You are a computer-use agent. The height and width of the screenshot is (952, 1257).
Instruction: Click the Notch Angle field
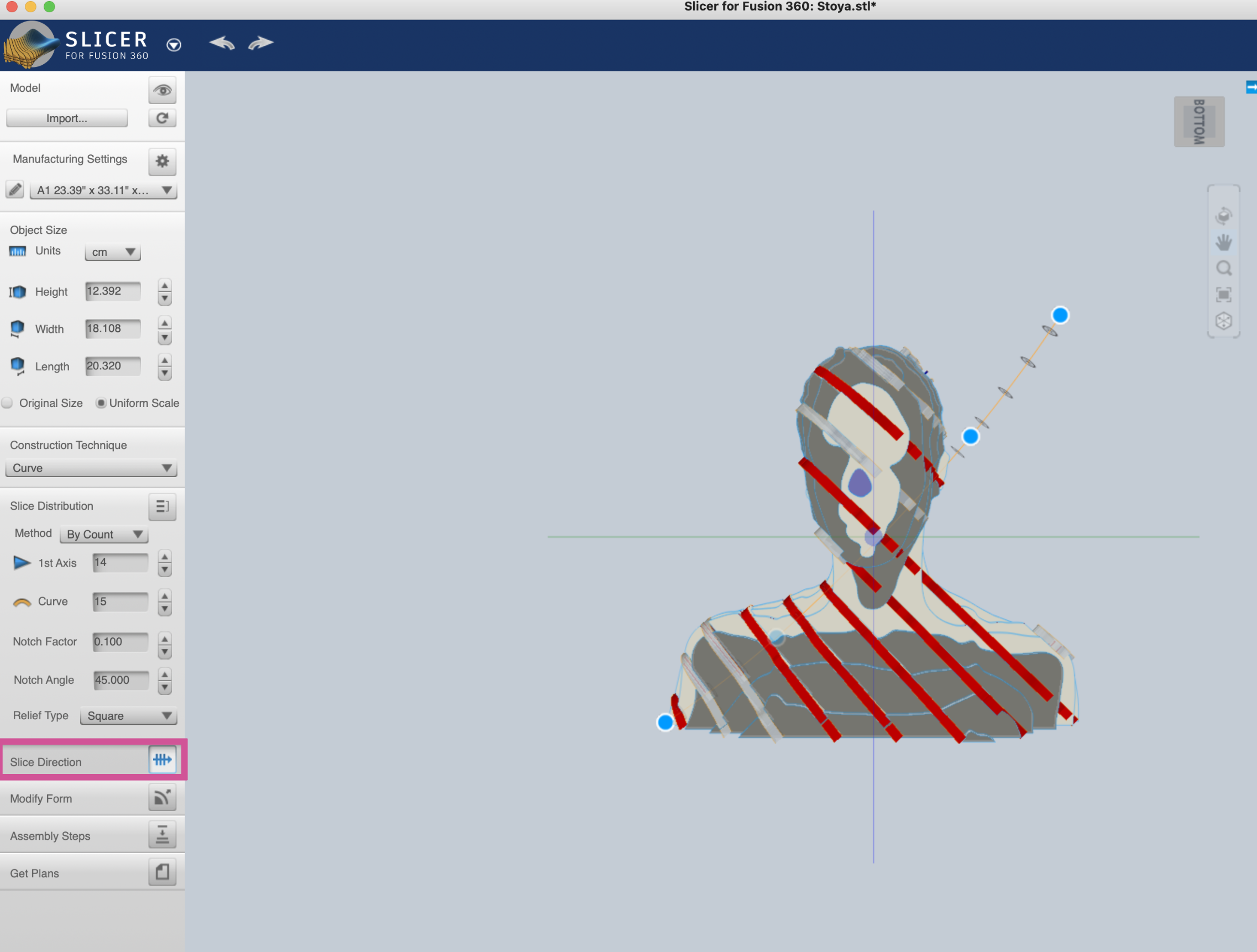point(121,681)
